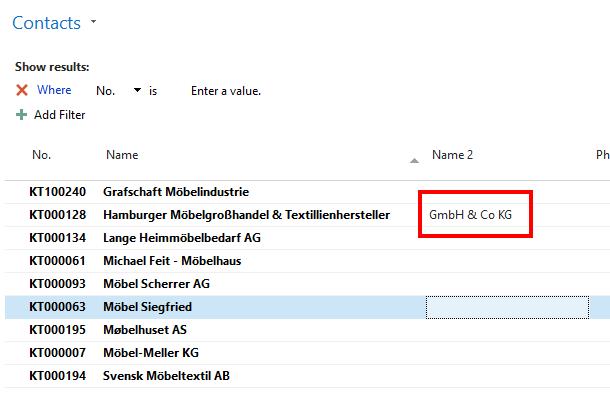
Task: Click Add Filter text
Action: click(x=60, y=115)
